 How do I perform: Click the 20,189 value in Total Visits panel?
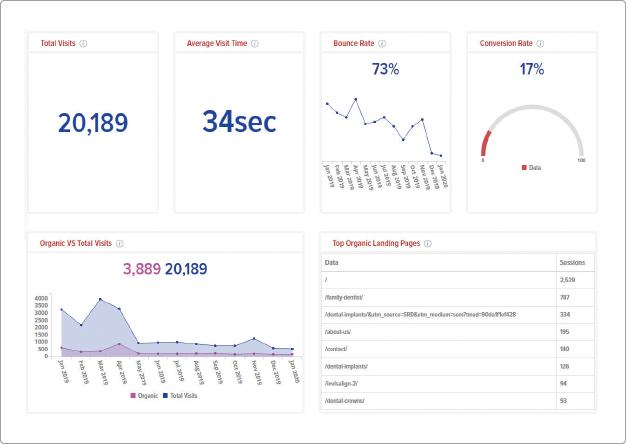pyautogui.click(x=93, y=123)
